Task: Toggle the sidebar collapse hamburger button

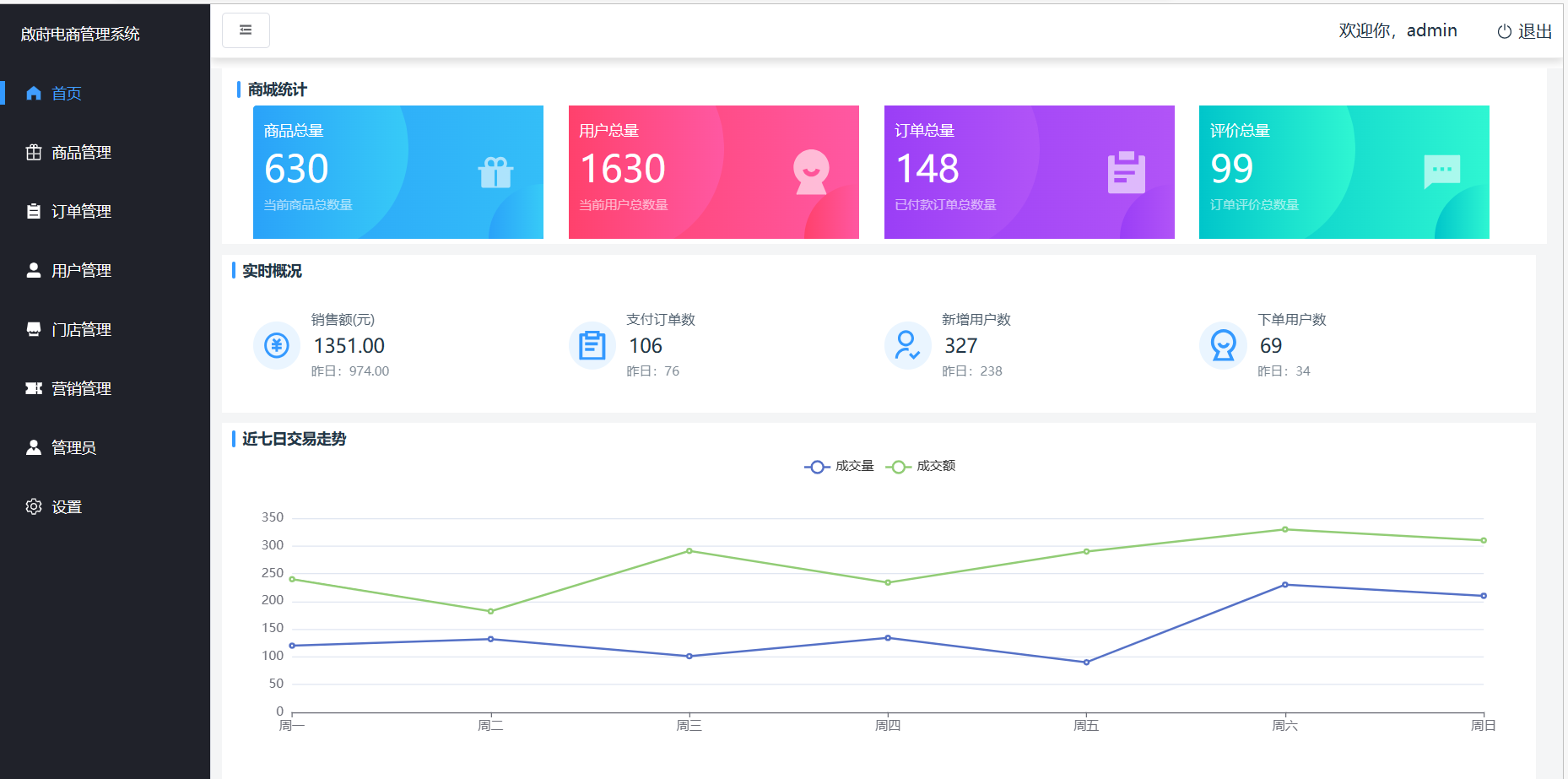Action: coord(246,30)
